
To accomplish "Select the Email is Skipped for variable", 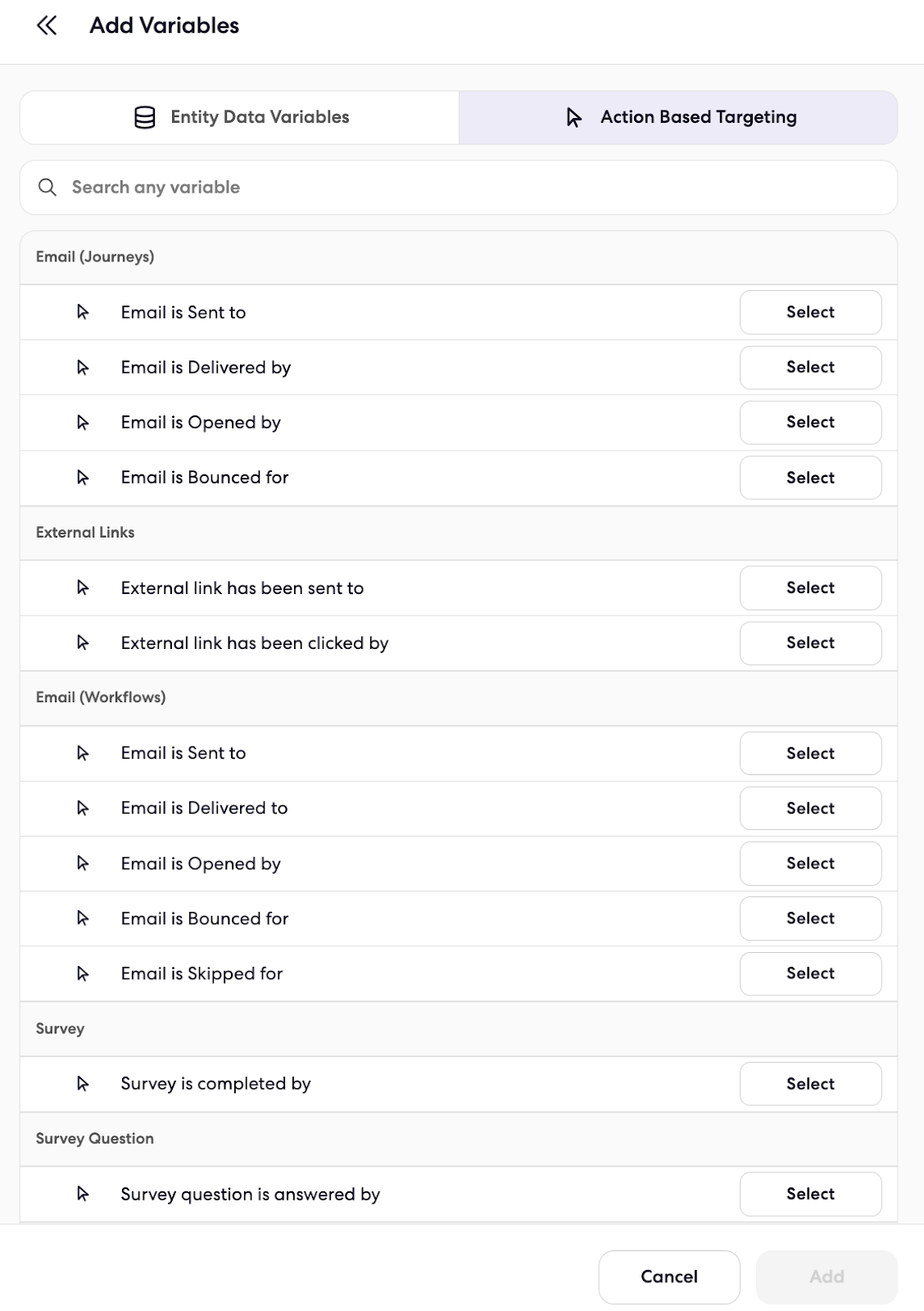I will point(810,973).
